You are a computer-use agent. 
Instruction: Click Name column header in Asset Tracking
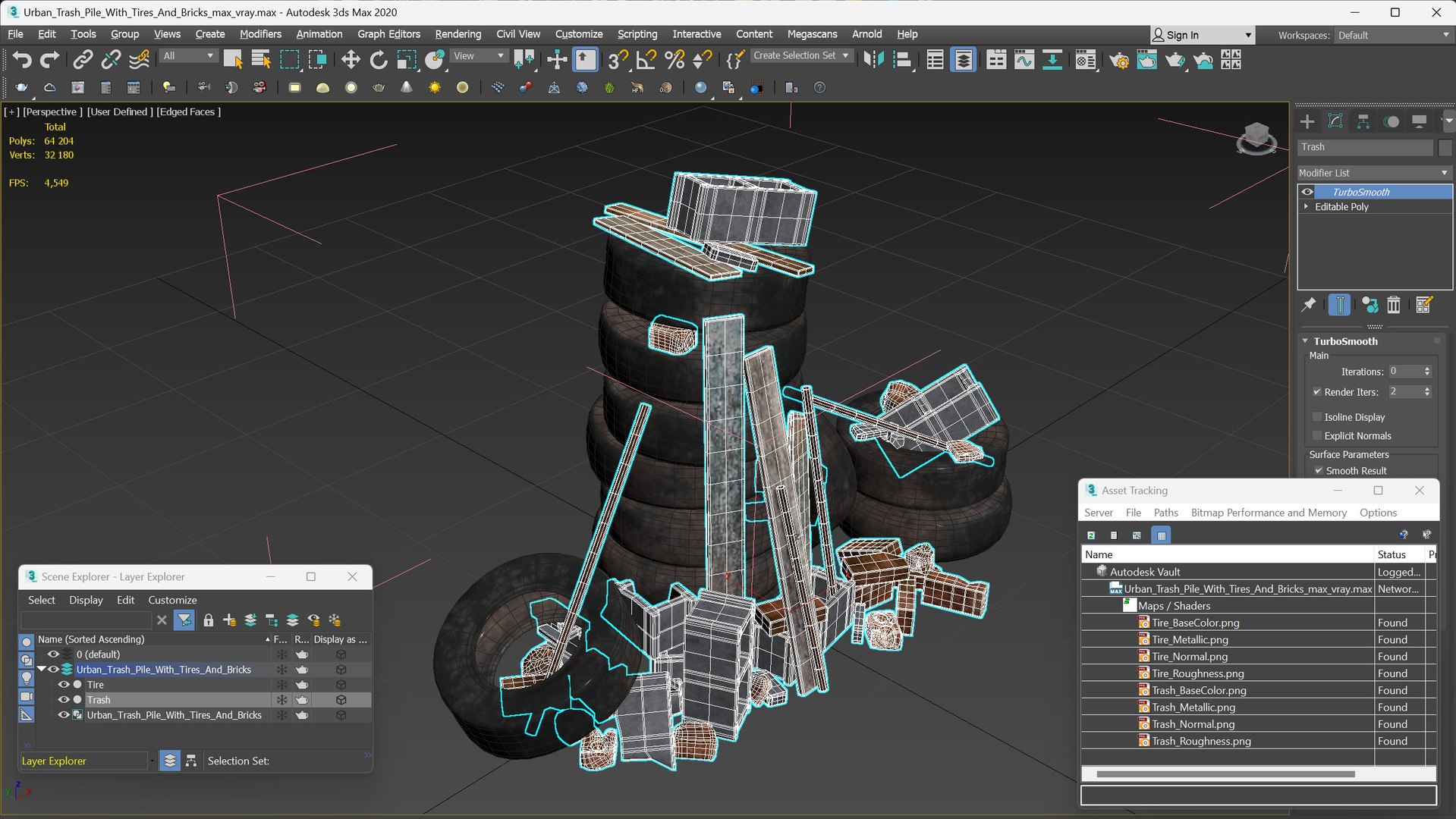pyautogui.click(x=1228, y=555)
